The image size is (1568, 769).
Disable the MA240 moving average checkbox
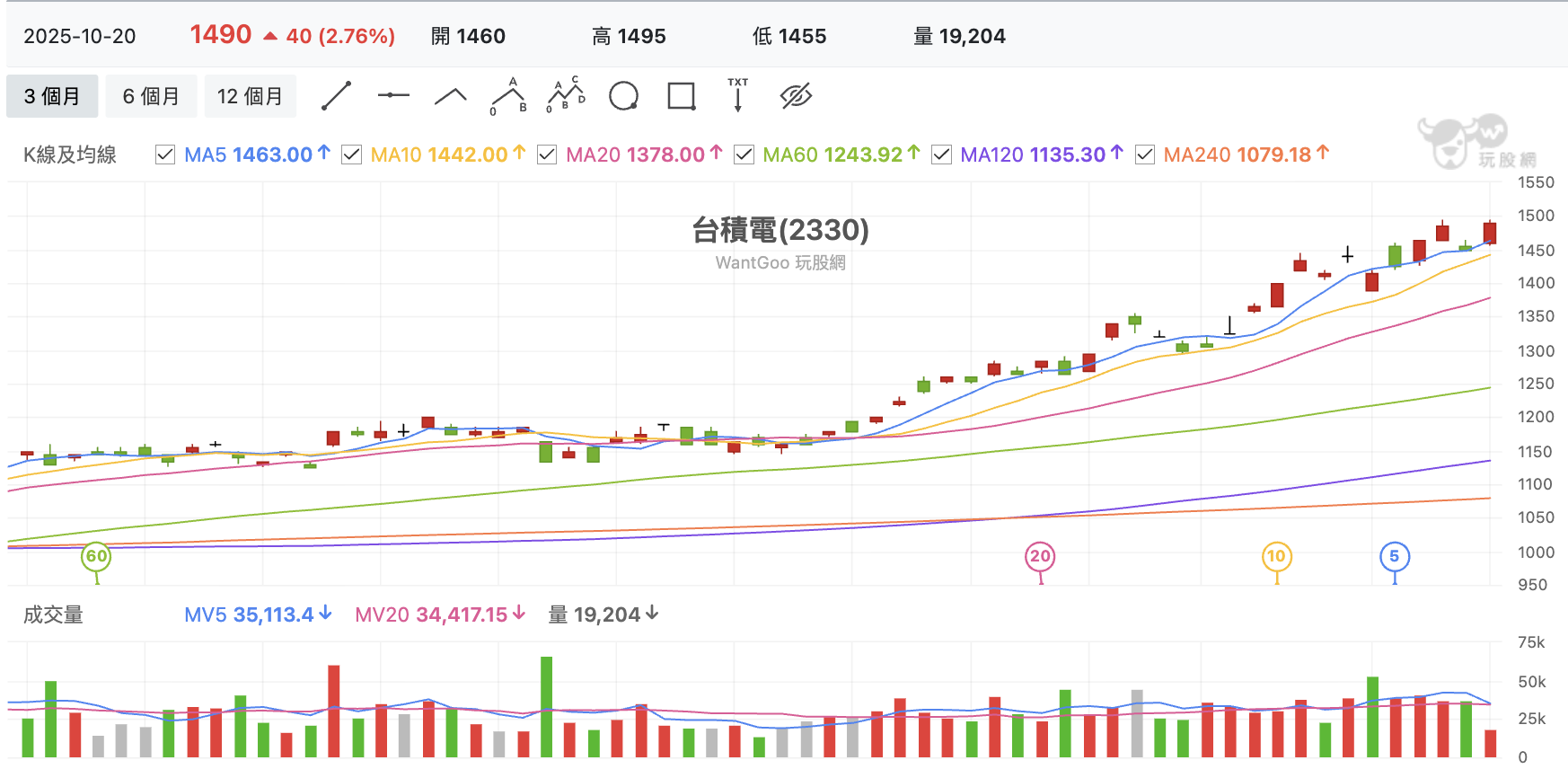(x=1145, y=155)
